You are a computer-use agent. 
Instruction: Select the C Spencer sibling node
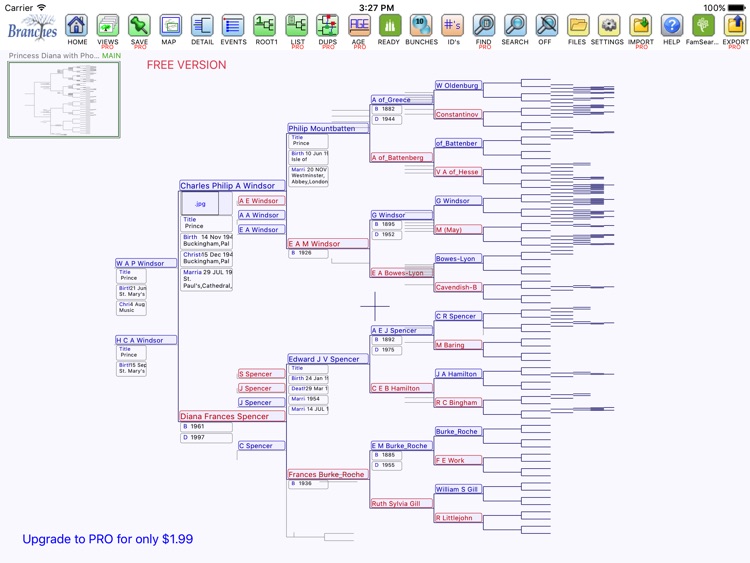coord(262,445)
